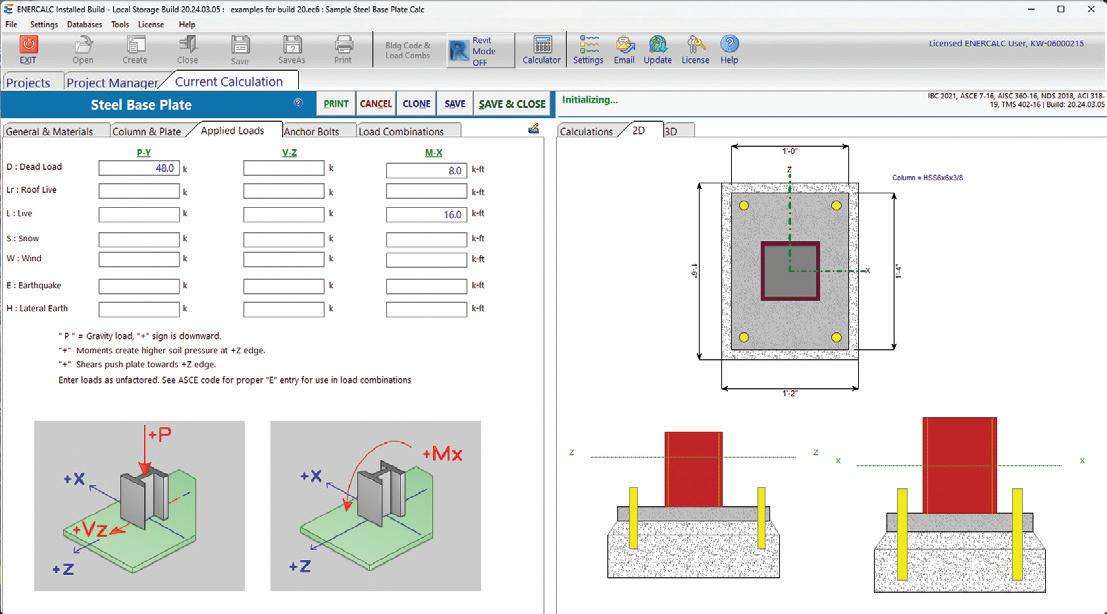
Task: Click the help icon beside Steel Base Plate
Action: (298, 103)
